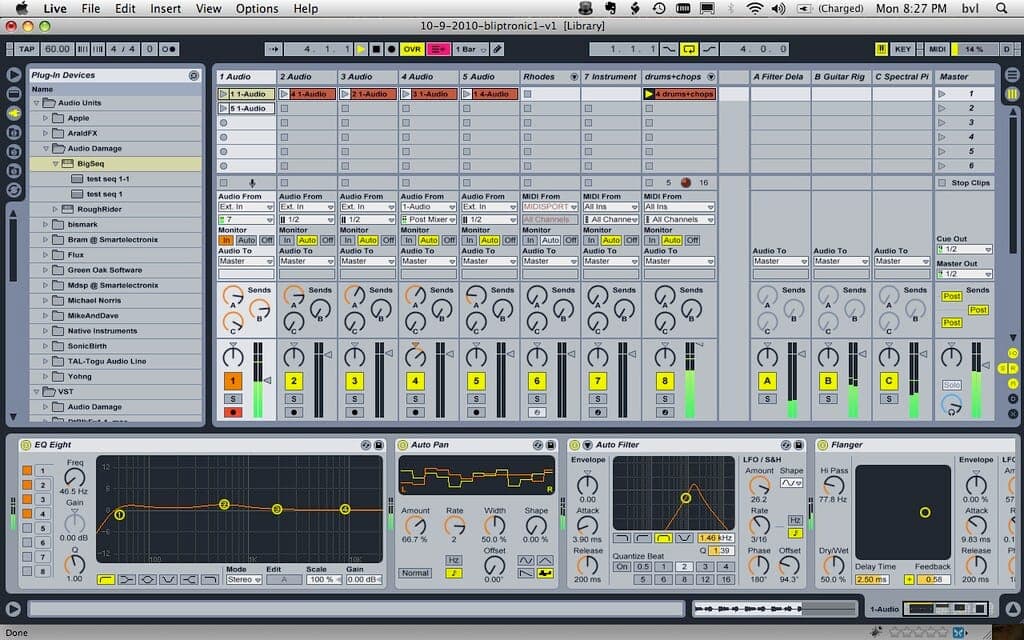
Task: Select bandpass filter type in Auto Filter
Action: click(664, 538)
